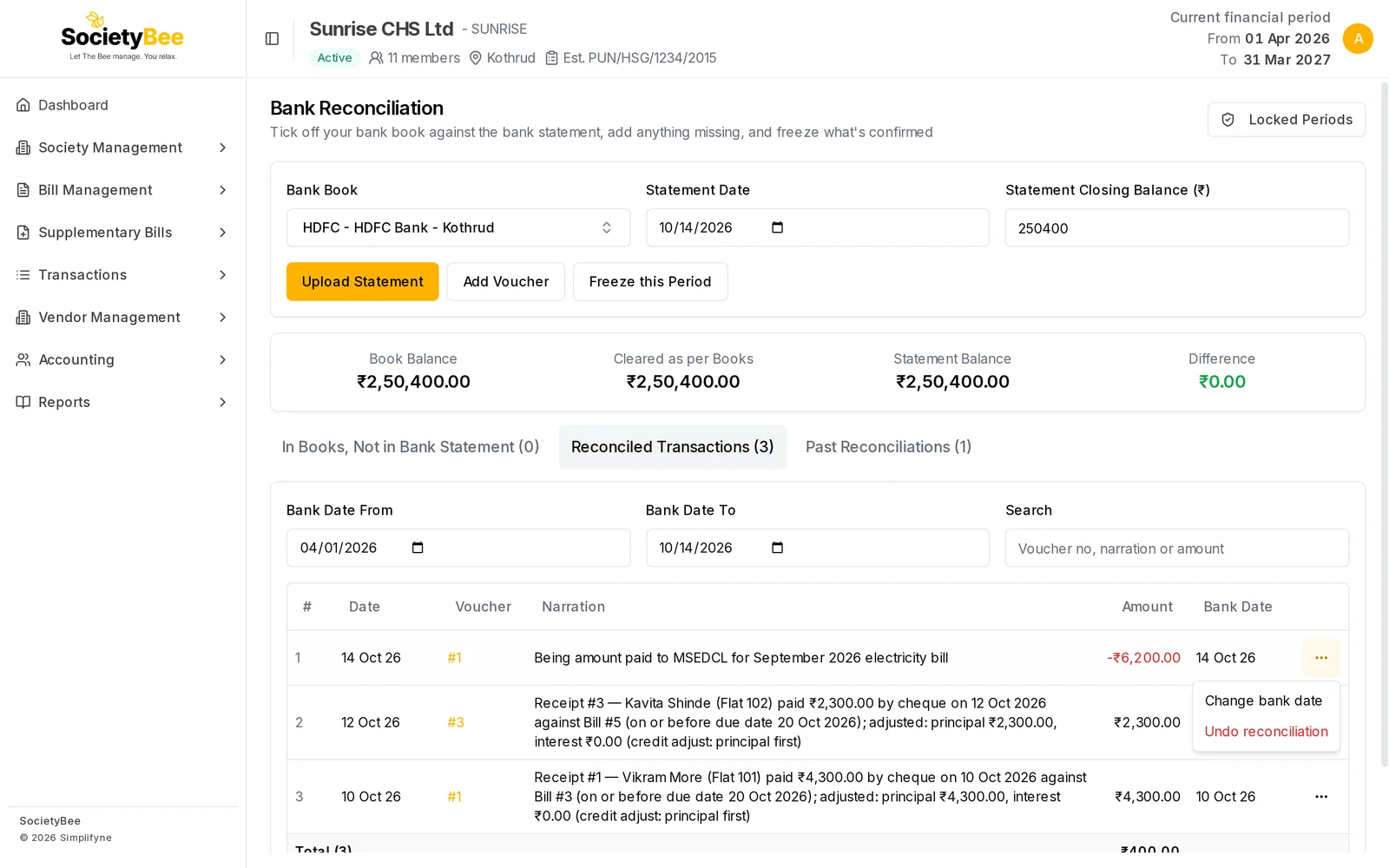Expand Bill Management chevron
Image resolution: width=1389 pixels, height=868 pixels.
(x=223, y=190)
